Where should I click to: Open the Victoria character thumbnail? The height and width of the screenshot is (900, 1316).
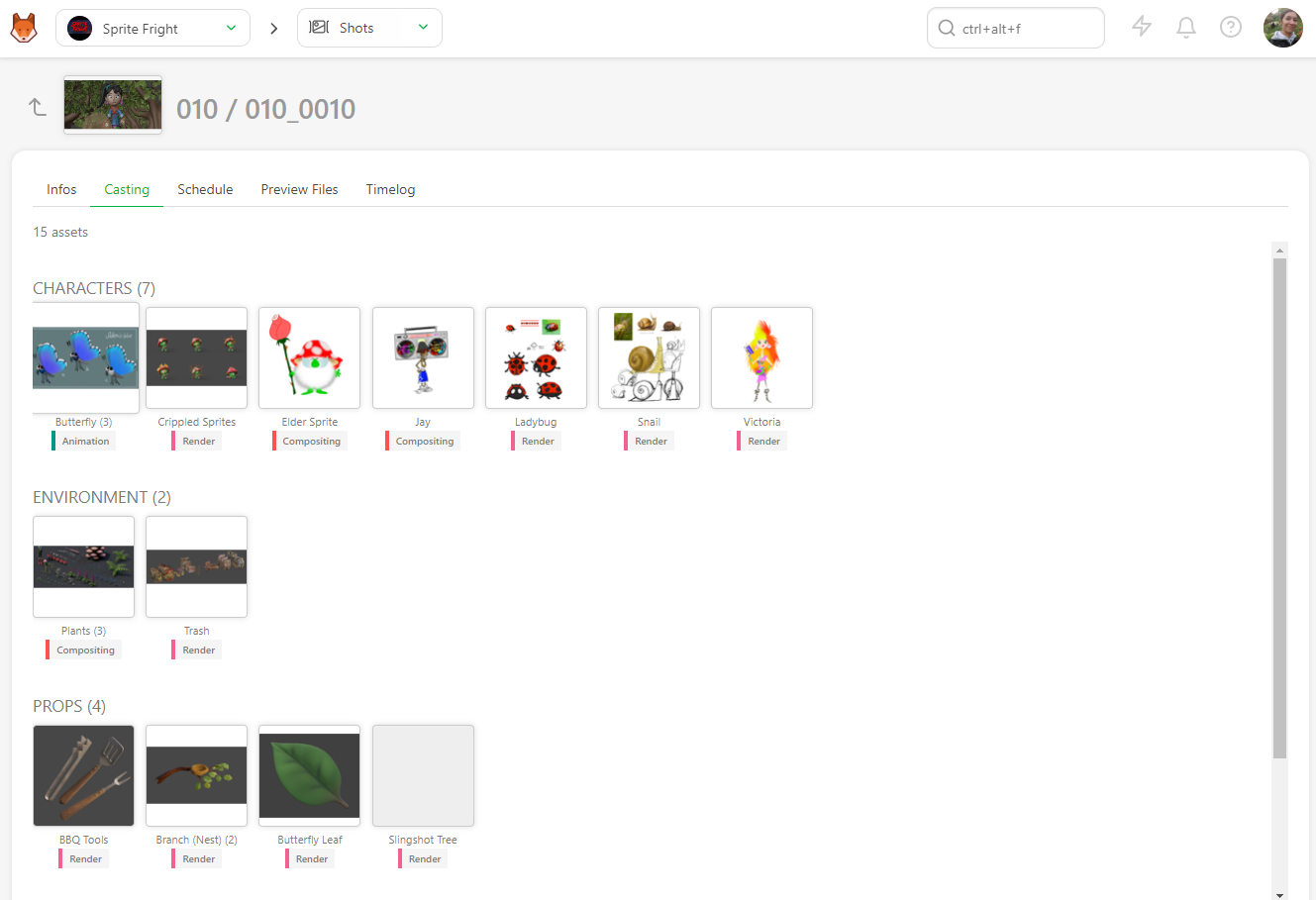(761, 357)
